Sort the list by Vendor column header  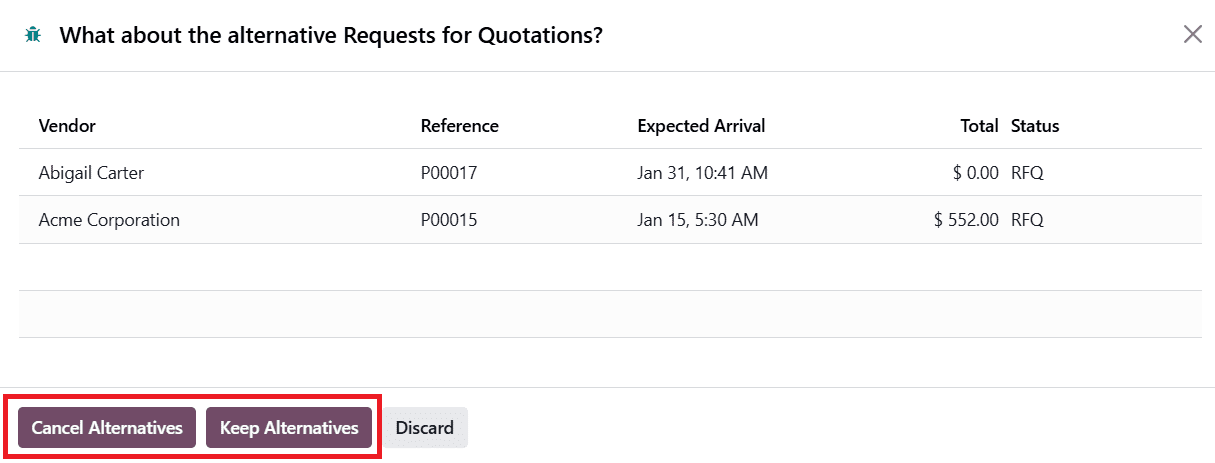point(67,126)
